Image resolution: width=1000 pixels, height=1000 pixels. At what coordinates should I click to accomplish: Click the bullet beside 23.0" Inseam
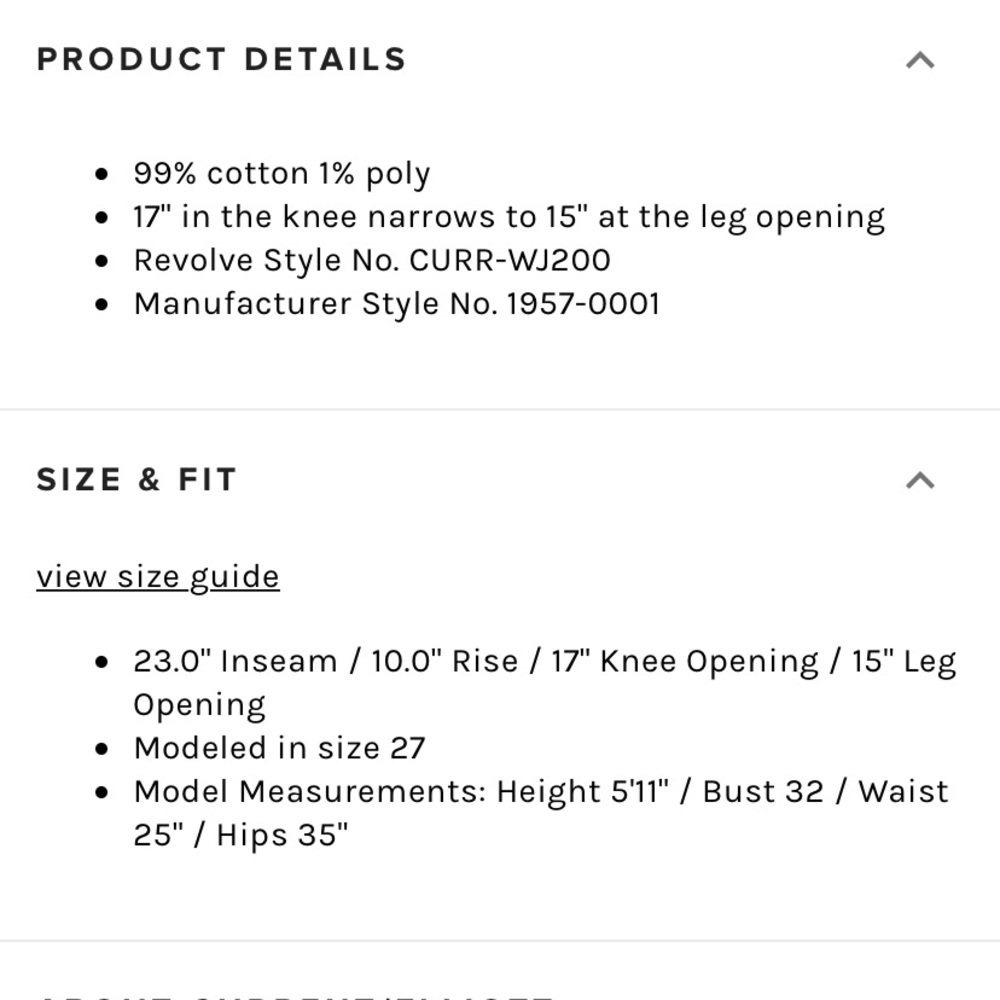(101, 663)
